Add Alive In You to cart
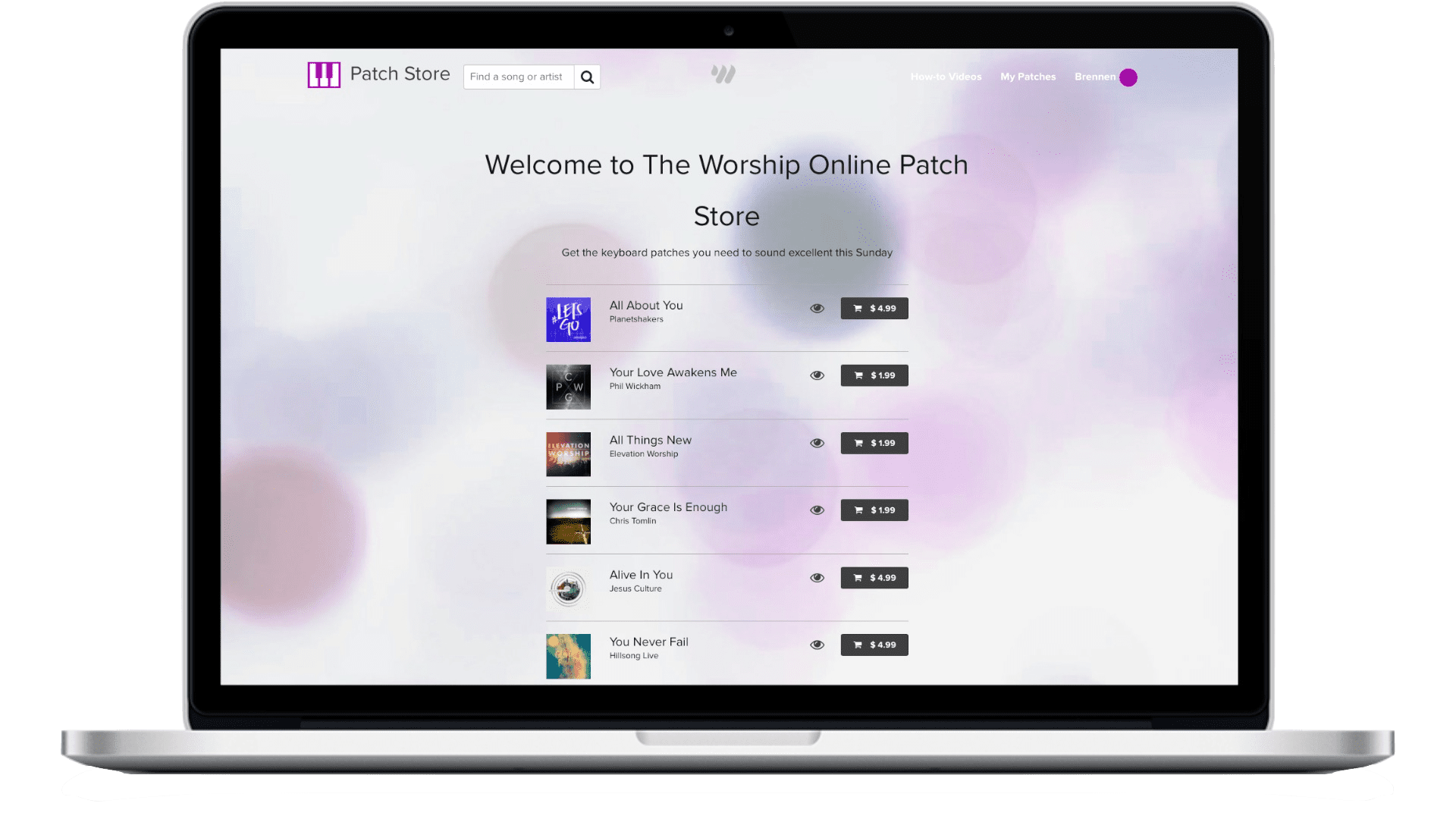The width and height of the screenshot is (1456, 819). point(874,578)
